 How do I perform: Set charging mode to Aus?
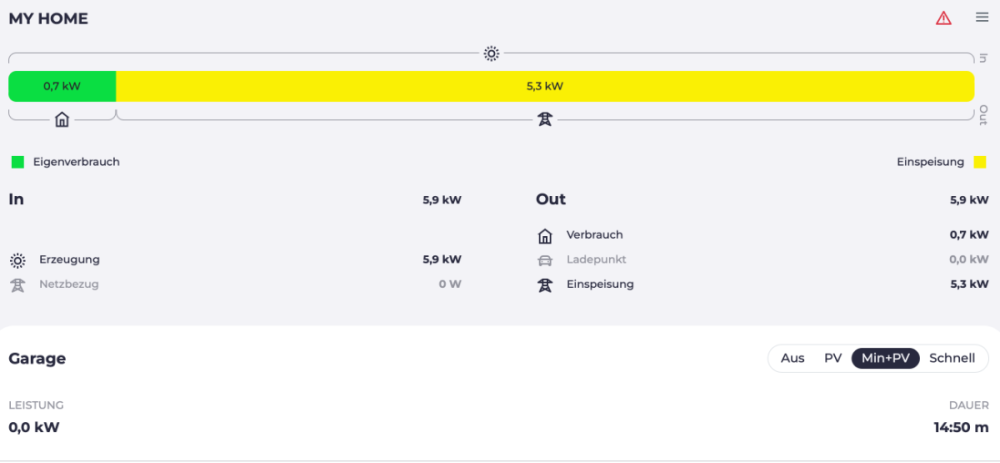tap(792, 358)
